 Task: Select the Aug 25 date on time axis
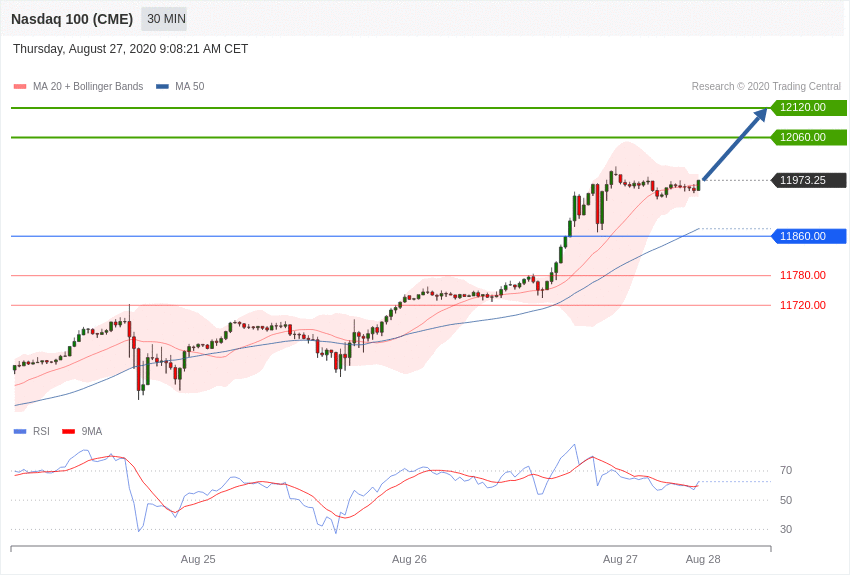pyautogui.click(x=198, y=560)
